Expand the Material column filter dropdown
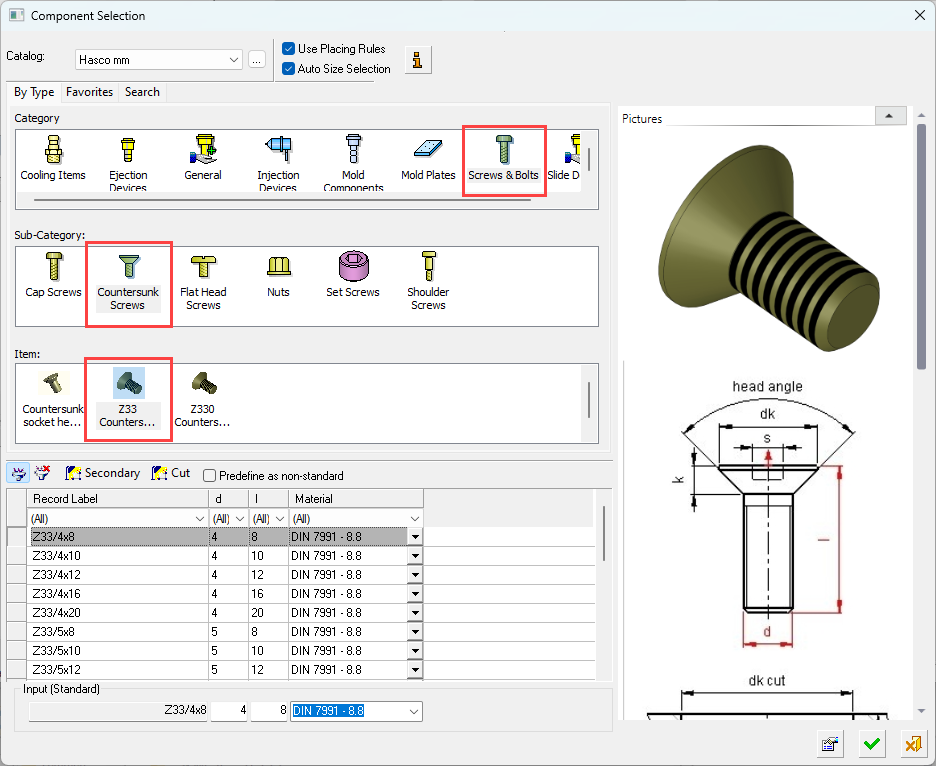This screenshot has height=766, width=936. pyautogui.click(x=414, y=519)
